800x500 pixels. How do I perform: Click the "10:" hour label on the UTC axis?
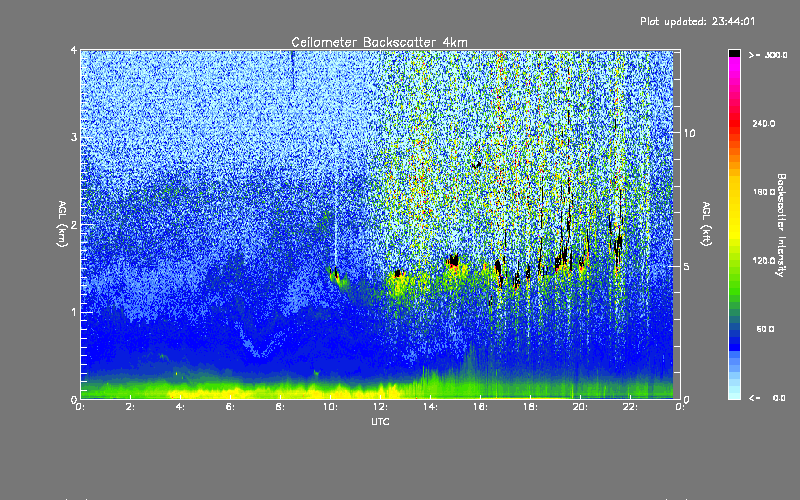[330, 407]
